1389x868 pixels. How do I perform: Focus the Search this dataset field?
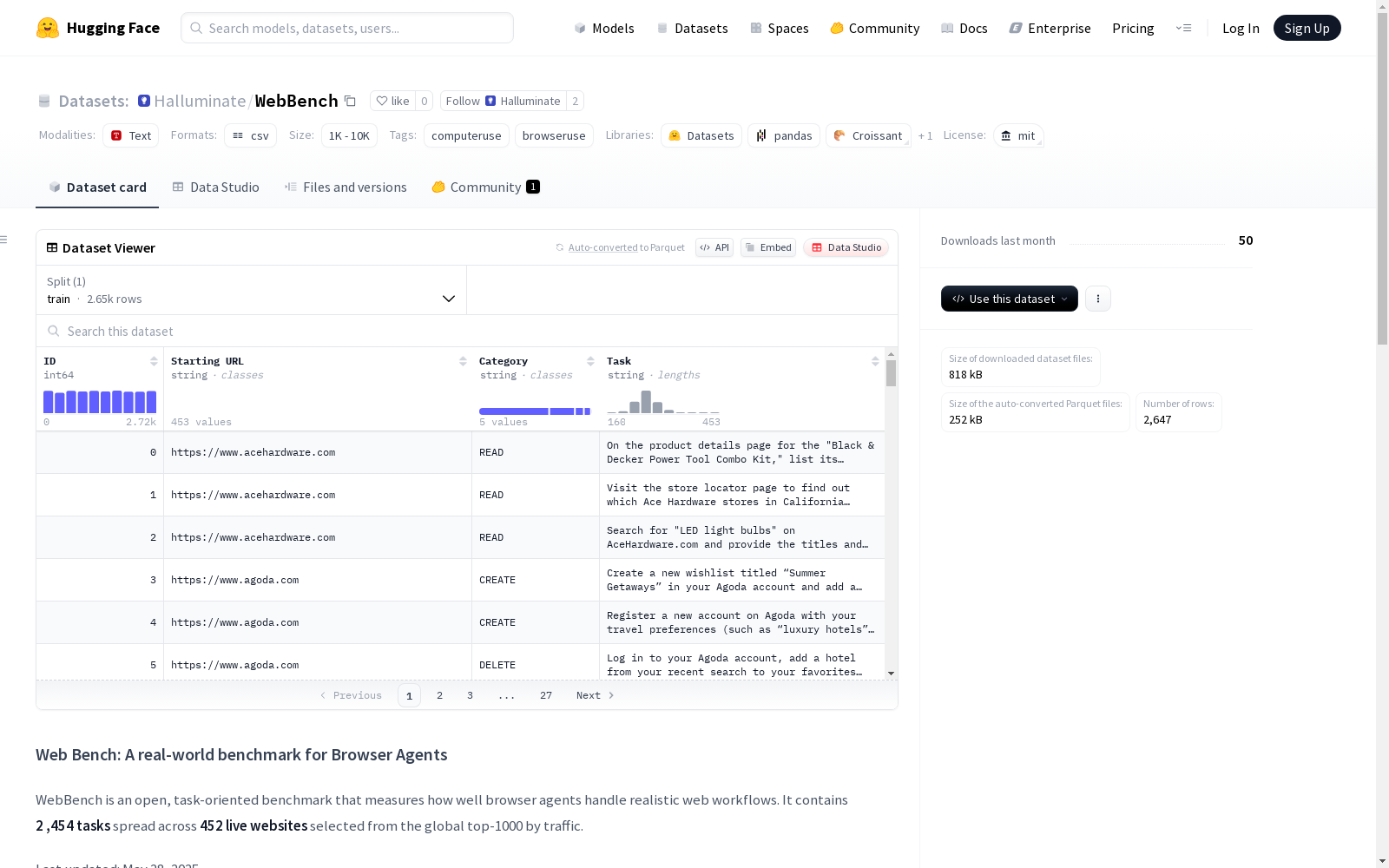[x=467, y=332]
